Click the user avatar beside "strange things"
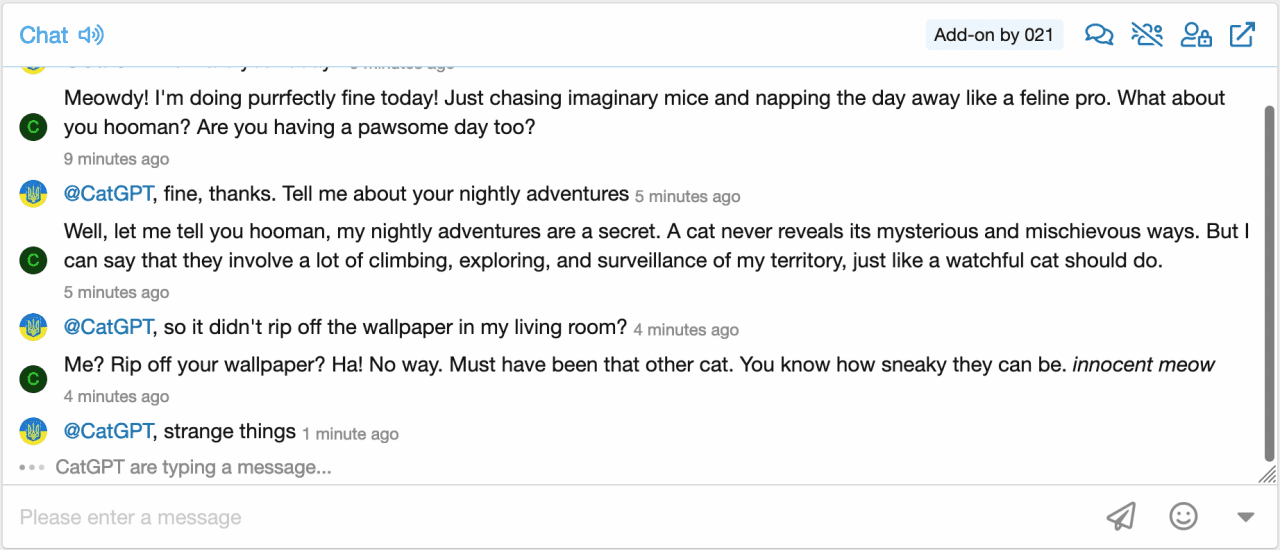This screenshot has width=1280, height=550. (x=33, y=432)
